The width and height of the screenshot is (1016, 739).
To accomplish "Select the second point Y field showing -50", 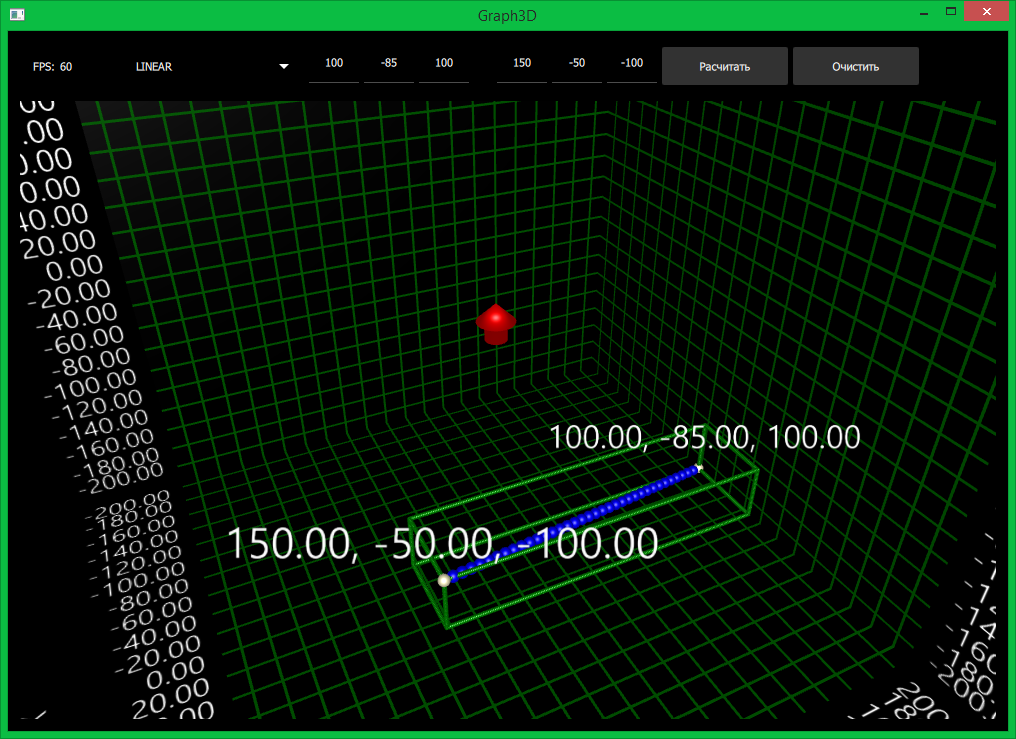I will [x=577, y=65].
